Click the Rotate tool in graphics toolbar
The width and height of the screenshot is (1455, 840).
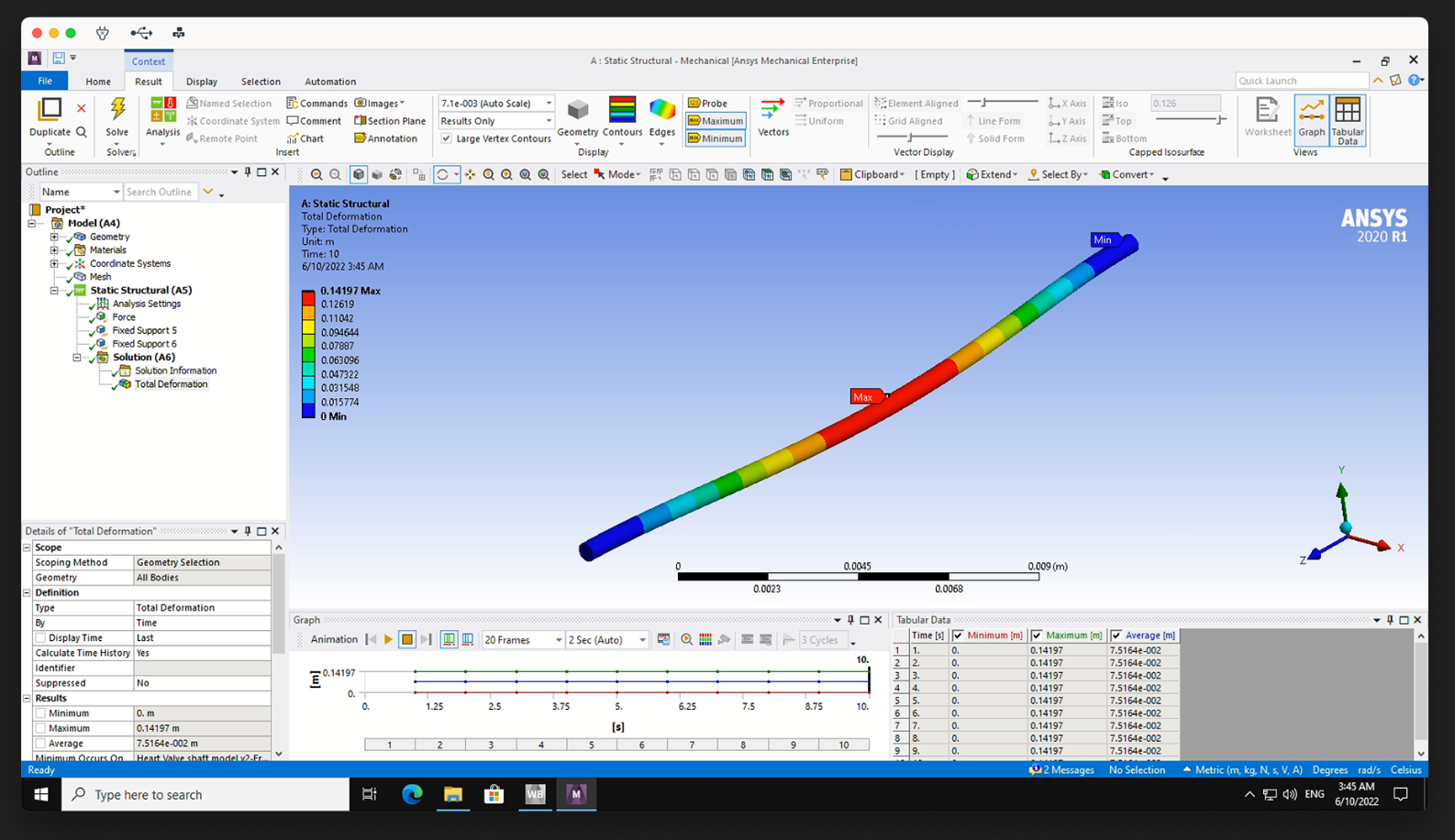(443, 174)
